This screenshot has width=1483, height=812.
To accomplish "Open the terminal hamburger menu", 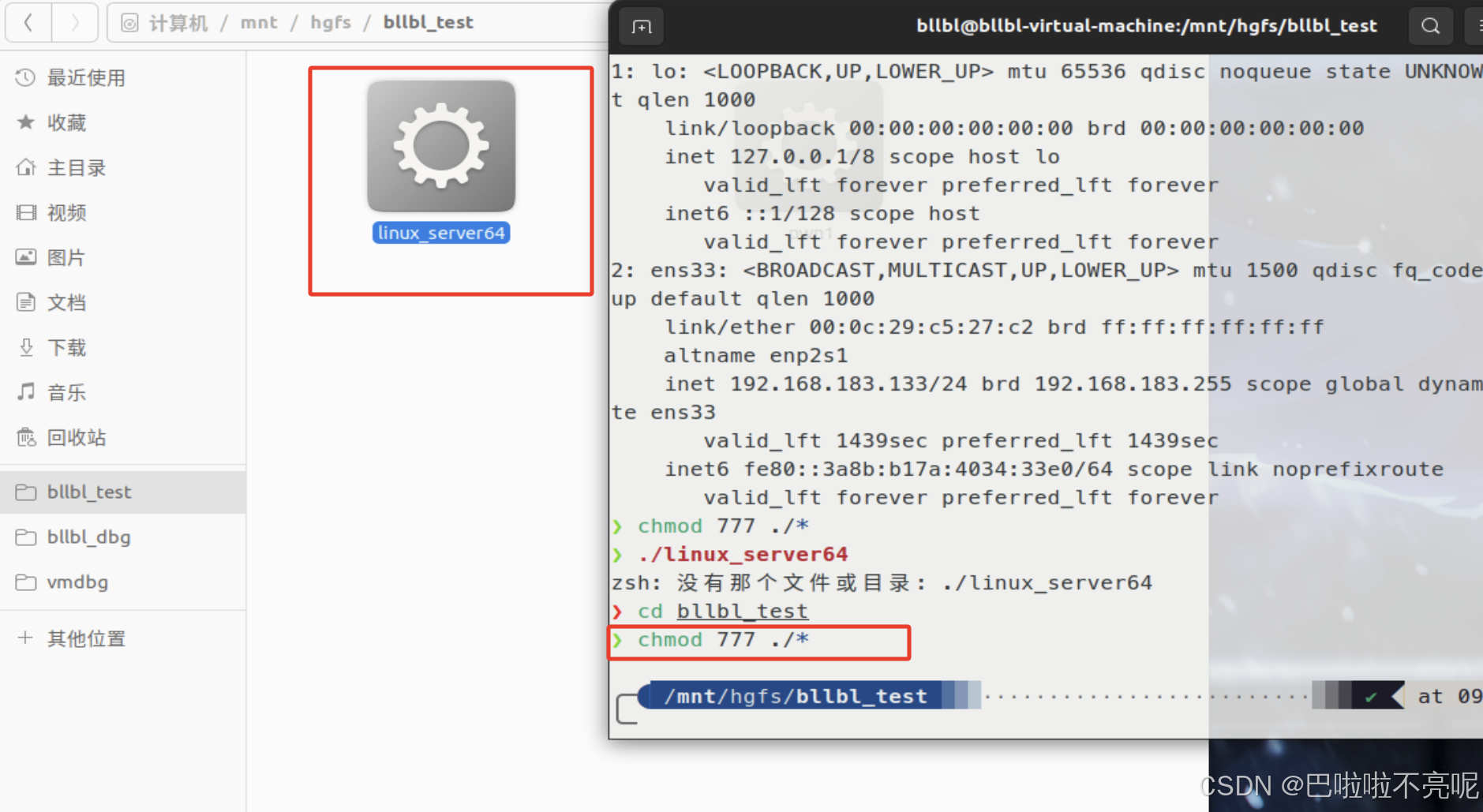I will point(1477,25).
